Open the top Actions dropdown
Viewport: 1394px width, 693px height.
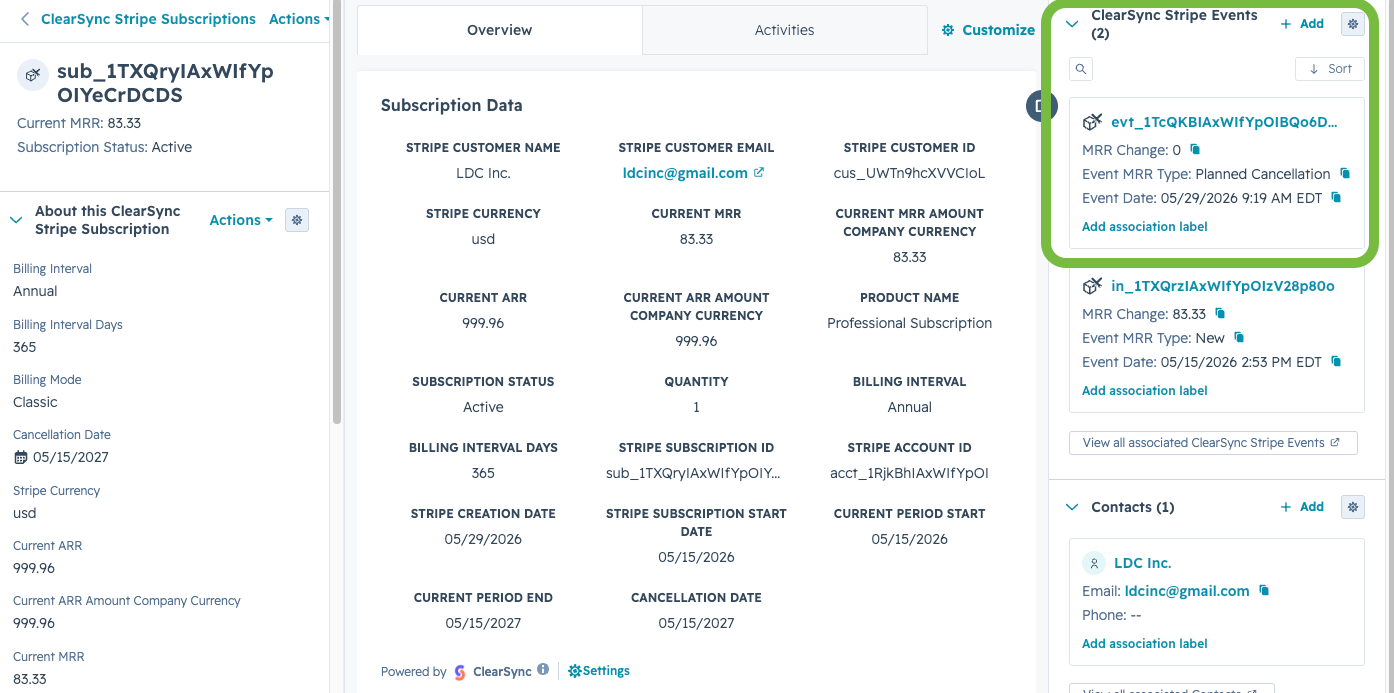(x=299, y=19)
